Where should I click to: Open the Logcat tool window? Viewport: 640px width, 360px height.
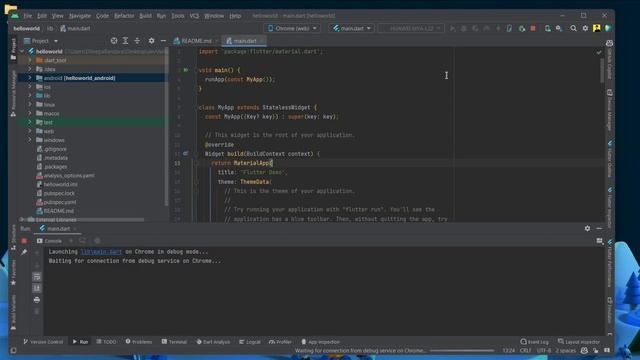[x=249, y=342]
